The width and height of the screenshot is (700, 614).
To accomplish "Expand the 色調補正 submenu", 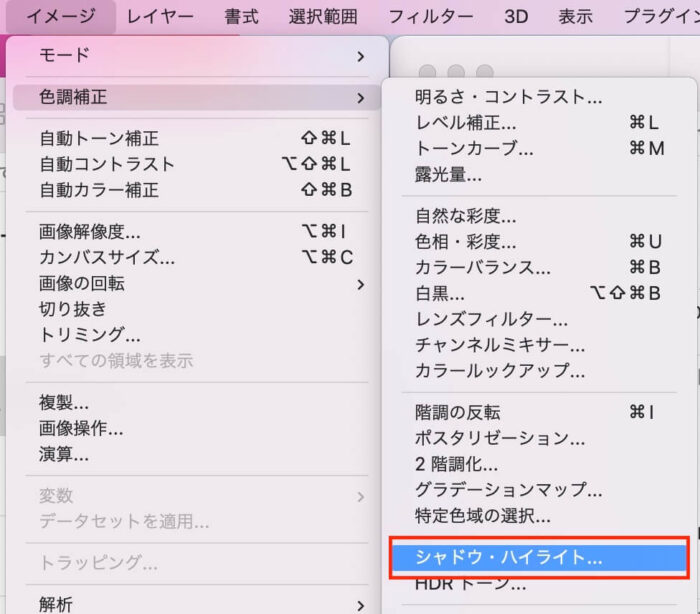I will tap(197, 97).
